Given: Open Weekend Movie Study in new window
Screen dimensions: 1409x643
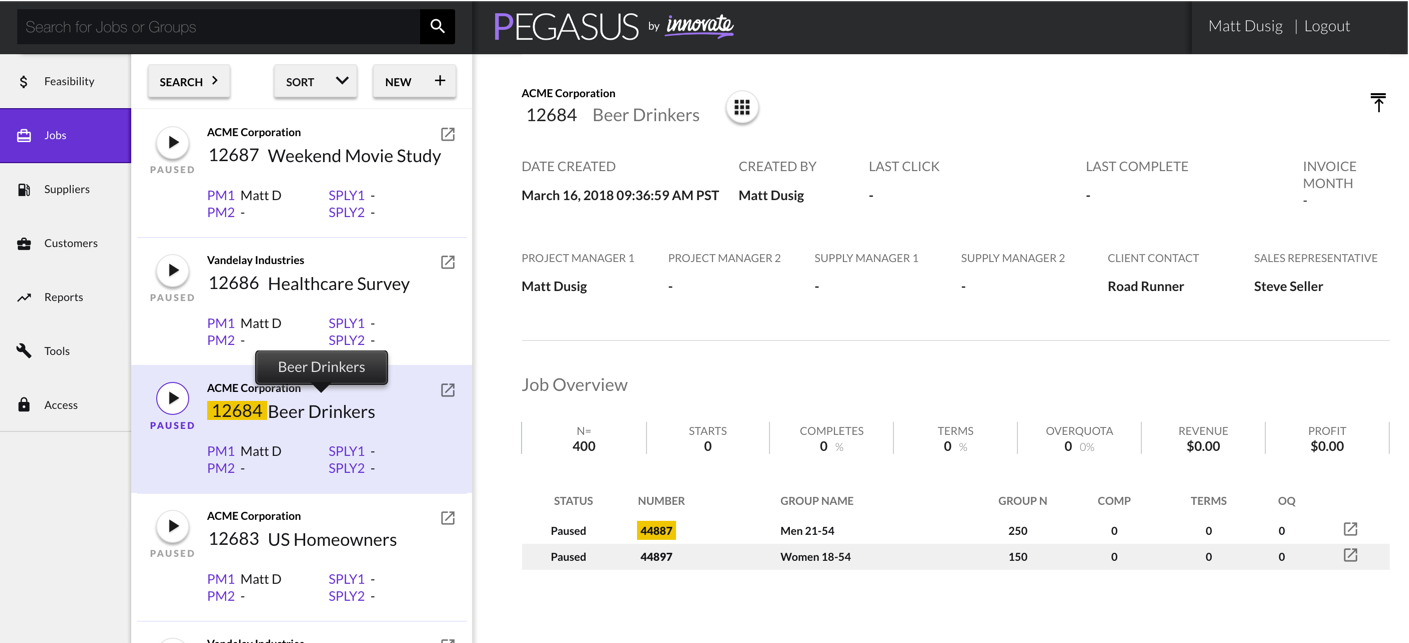Looking at the screenshot, I should point(448,134).
